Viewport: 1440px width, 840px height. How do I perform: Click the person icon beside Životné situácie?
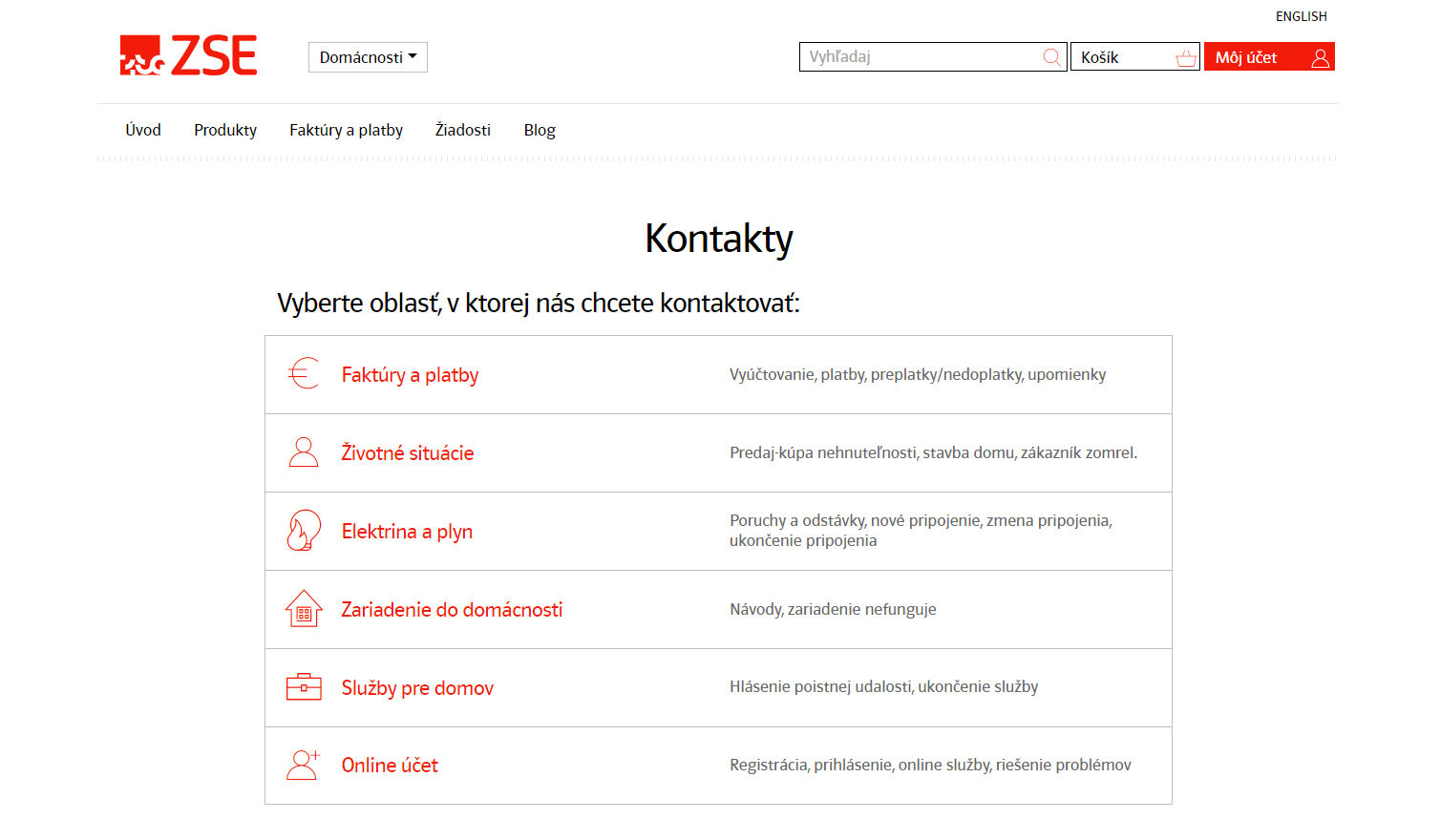(304, 451)
